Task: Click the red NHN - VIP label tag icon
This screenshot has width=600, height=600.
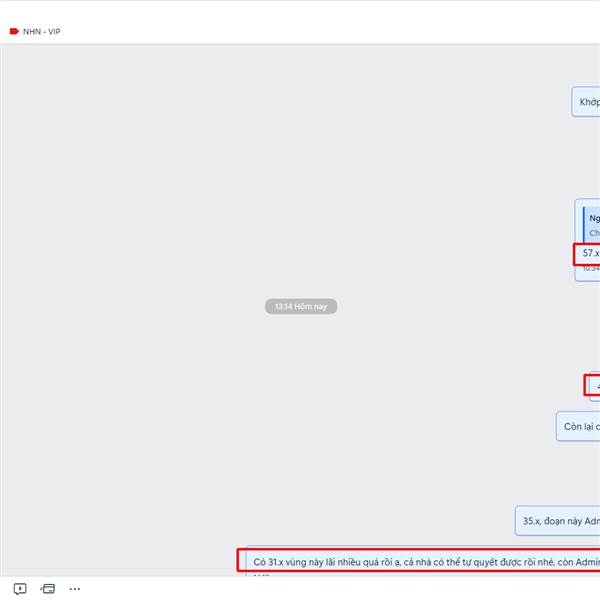Action: (x=14, y=31)
